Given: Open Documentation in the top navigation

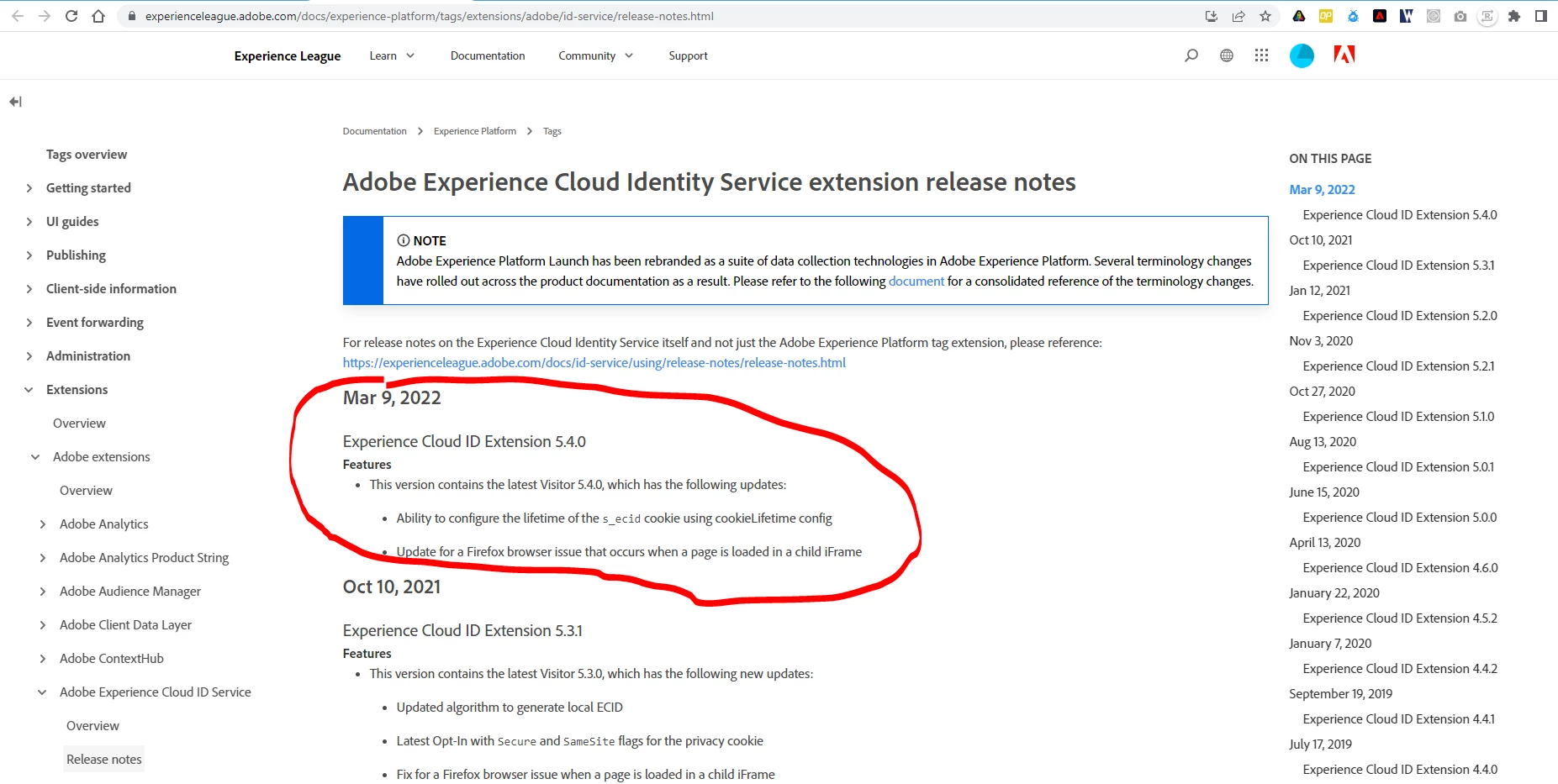Looking at the screenshot, I should 488,55.
